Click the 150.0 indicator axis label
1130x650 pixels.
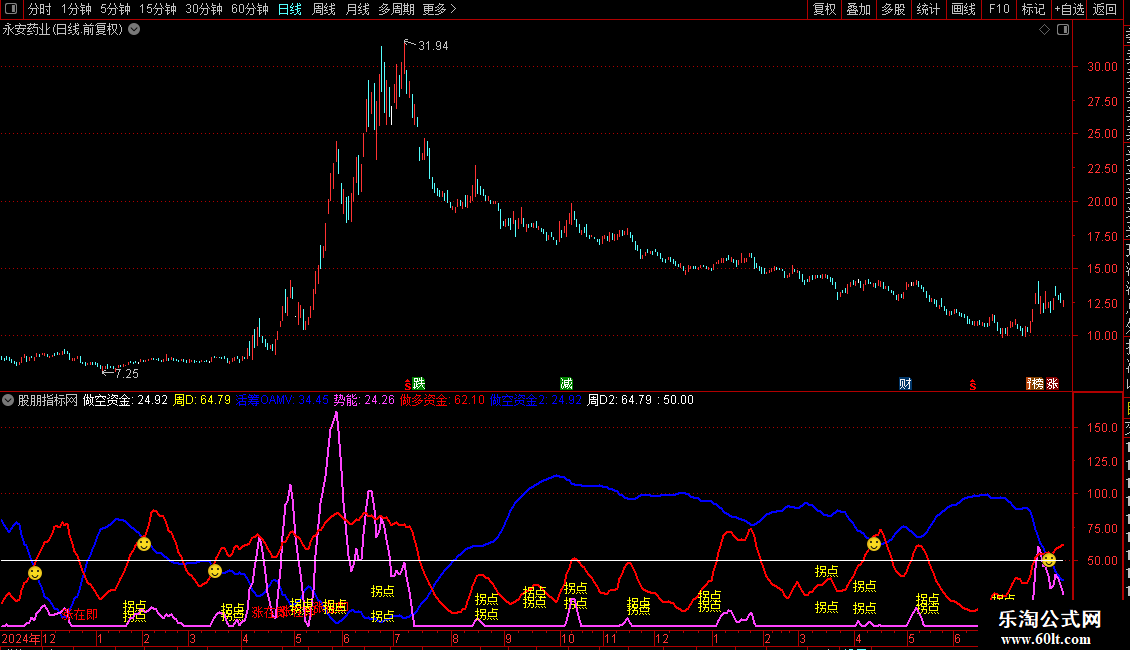point(1103,428)
